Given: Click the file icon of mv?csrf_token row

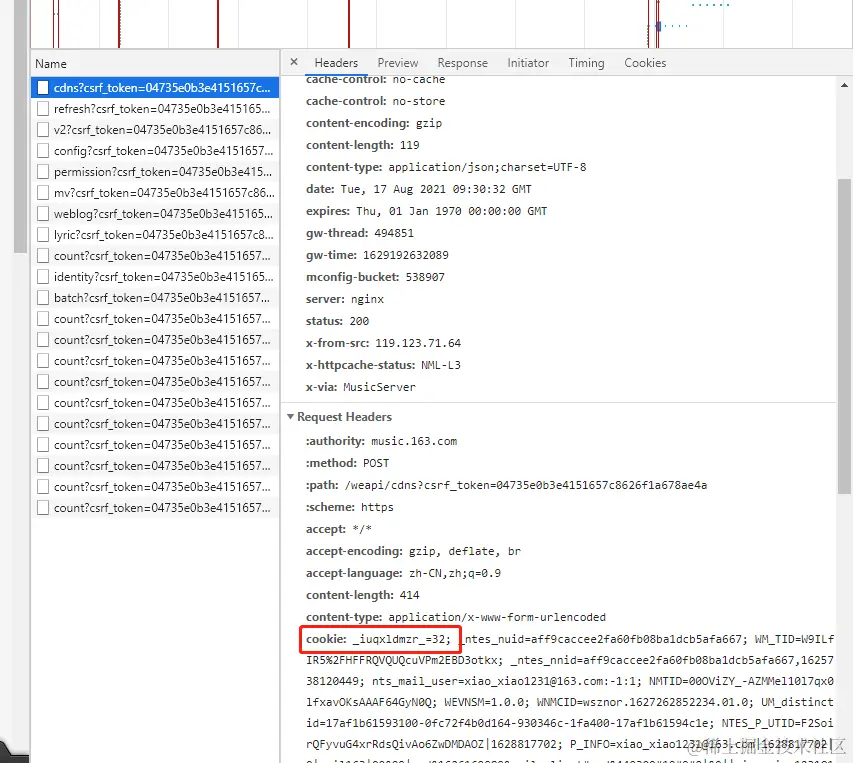Looking at the screenshot, I should (x=43, y=193).
